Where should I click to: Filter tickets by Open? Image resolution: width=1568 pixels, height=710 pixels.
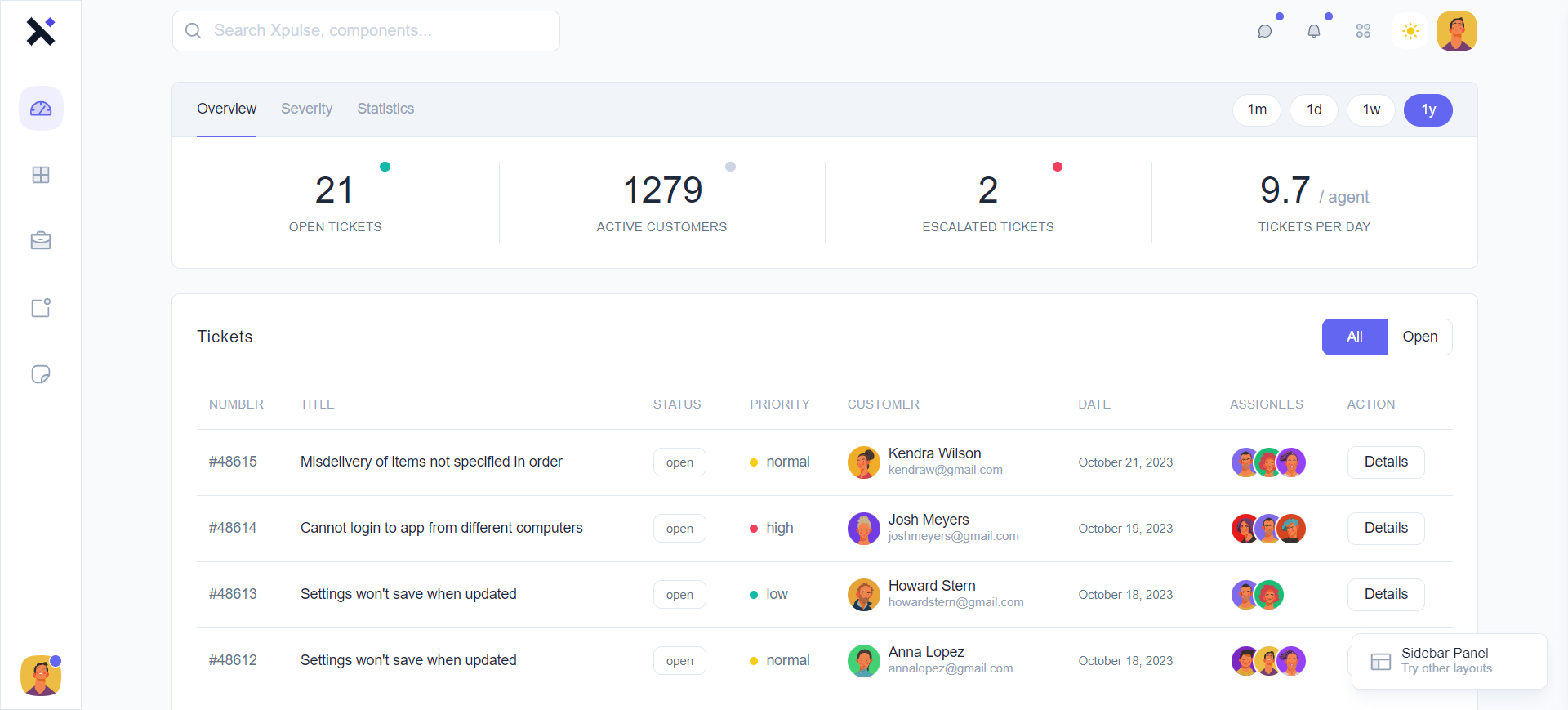pyautogui.click(x=1419, y=337)
